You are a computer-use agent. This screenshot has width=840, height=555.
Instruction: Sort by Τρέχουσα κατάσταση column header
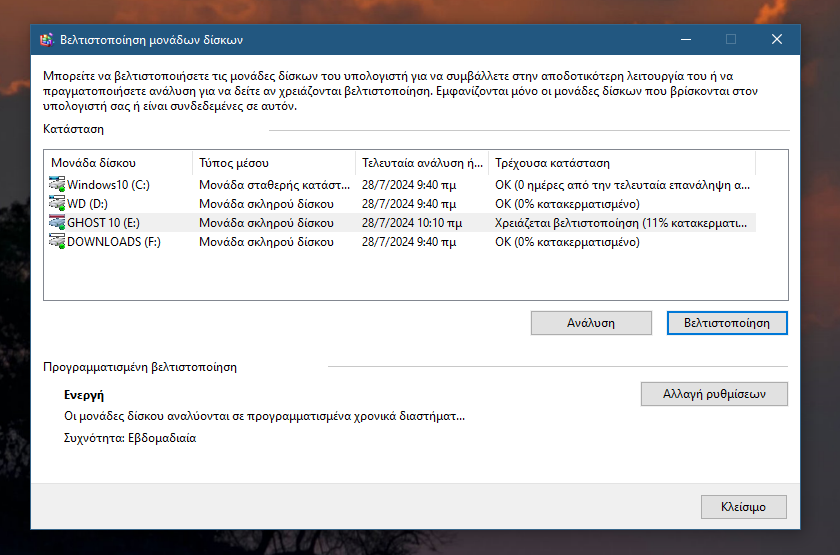(x=622, y=163)
